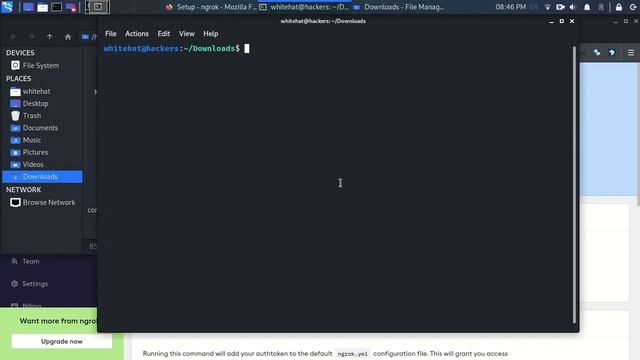Go back in file manager toolbar

click(13, 37)
